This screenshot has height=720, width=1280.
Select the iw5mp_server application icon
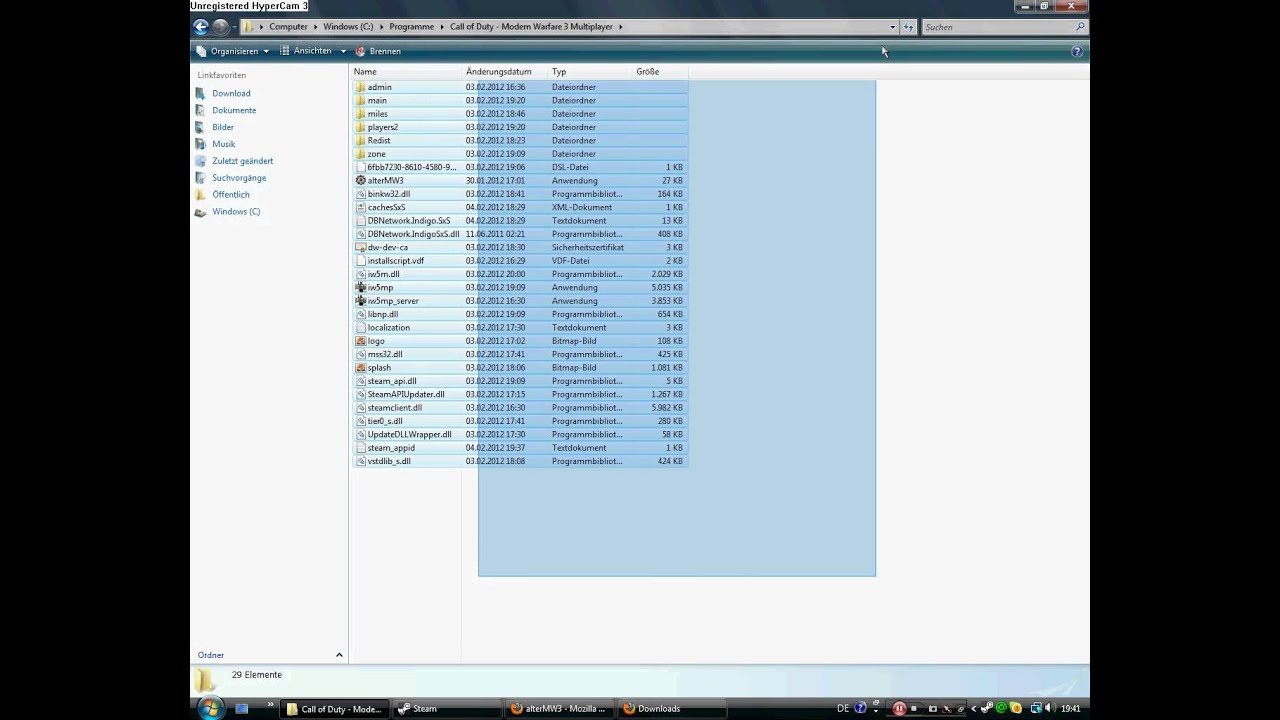[x=361, y=301]
